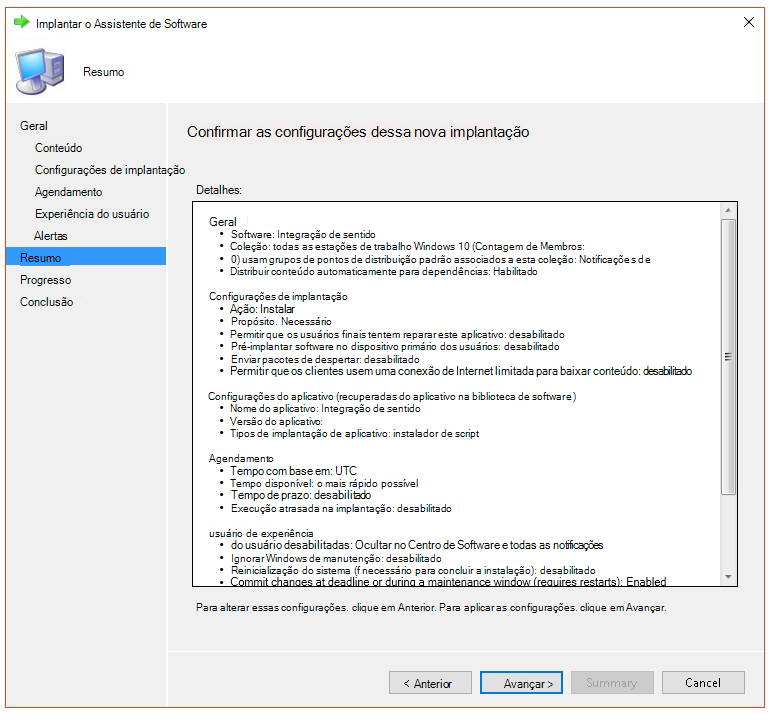781x722 pixels.
Task: Click 'Tempo de prazo: desabilitado' line
Action: pos(301,495)
